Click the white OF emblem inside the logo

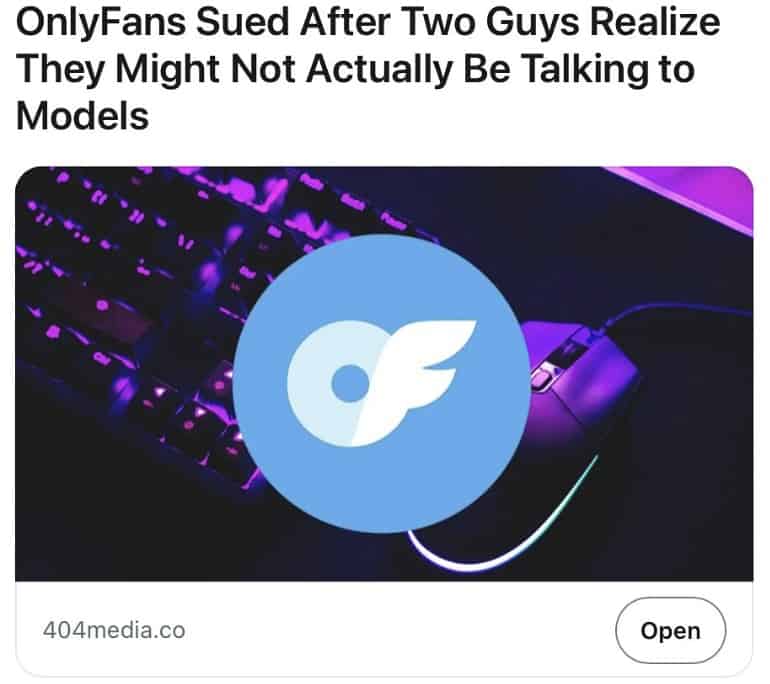tap(381, 383)
